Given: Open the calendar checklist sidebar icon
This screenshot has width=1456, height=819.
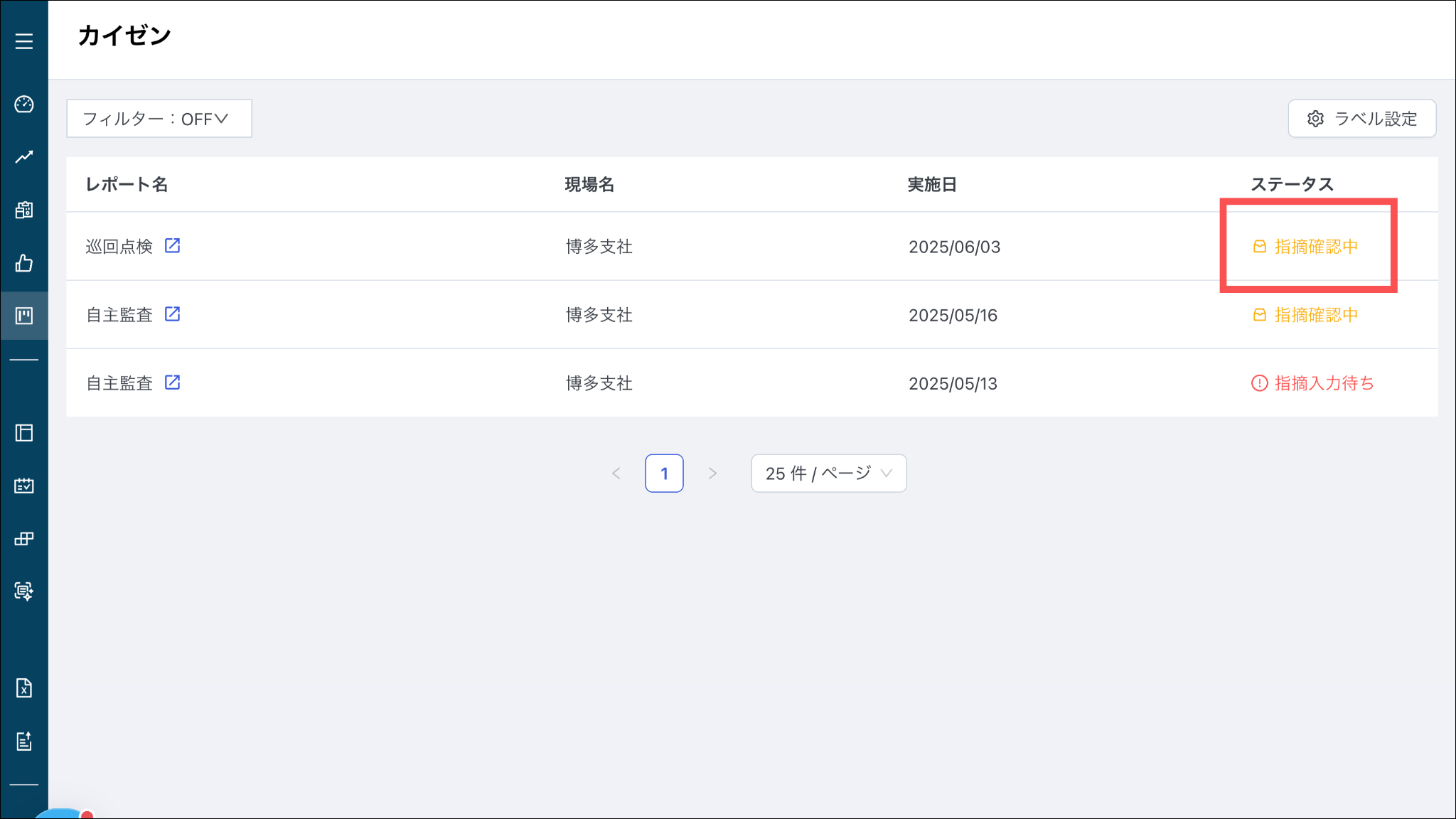Looking at the screenshot, I should 24,486.
